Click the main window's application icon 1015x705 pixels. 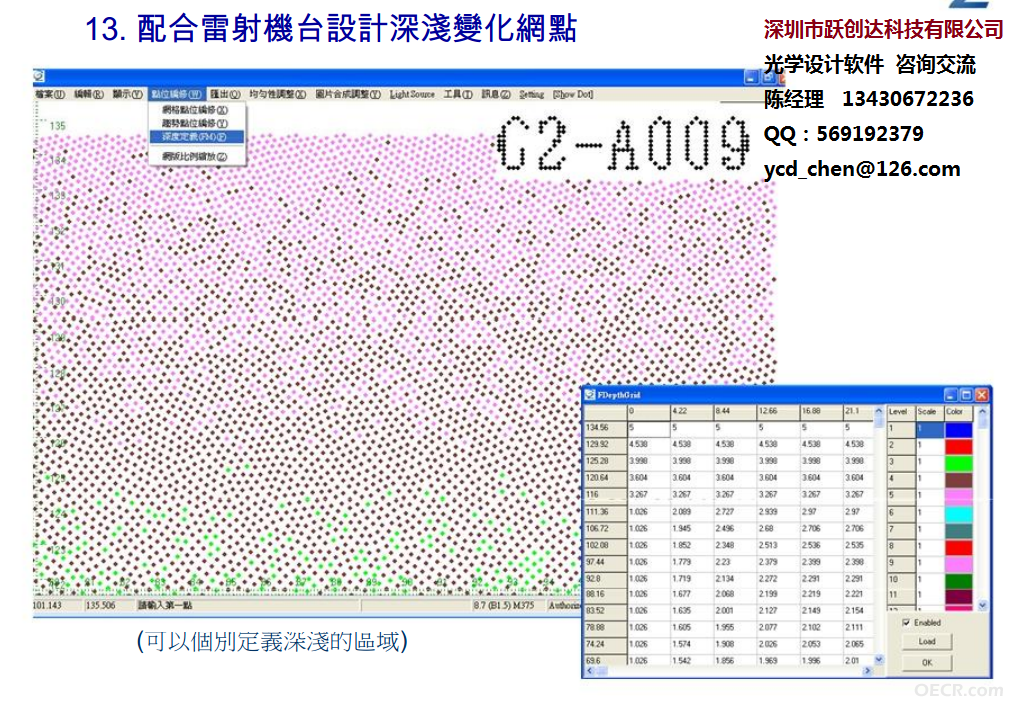39,76
